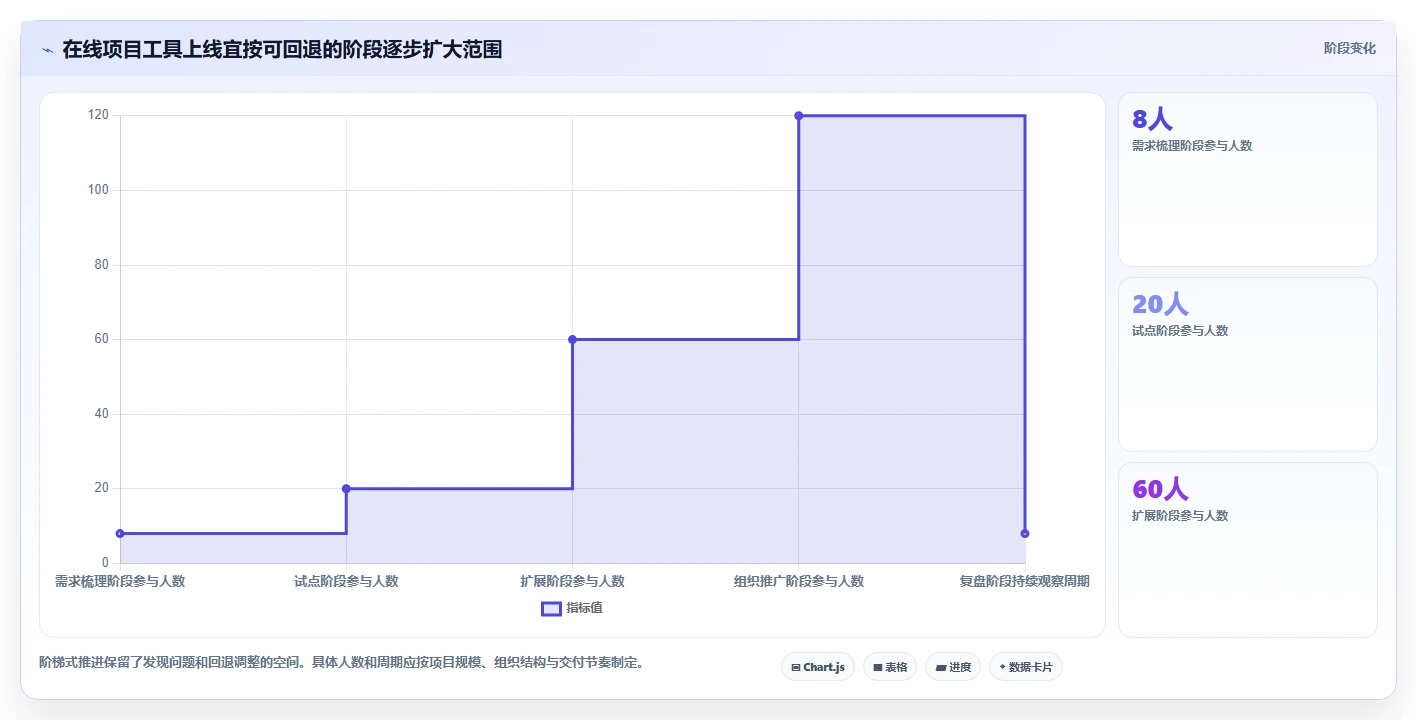This screenshot has height=720, width=1417.
Task: Select the 数据卡片 tag
Action: coord(1025,667)
